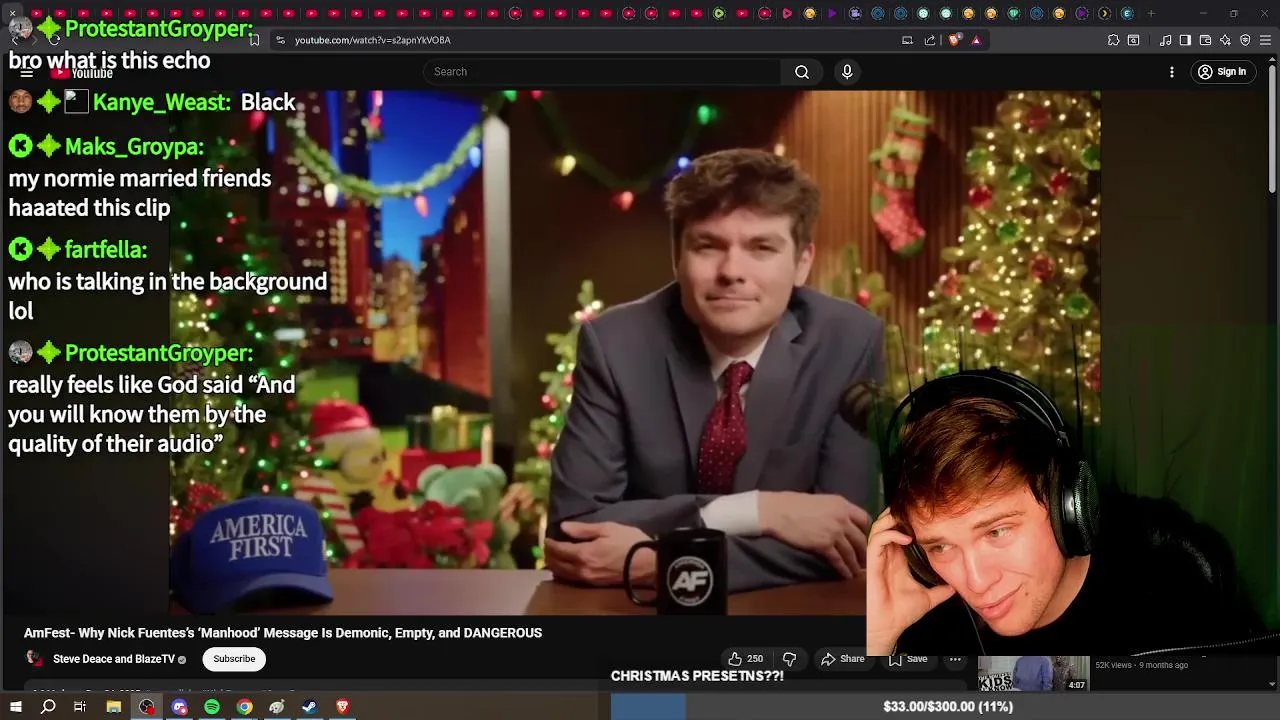Click Brave Rewards triangle icon
1280x720 pixels.
(976, 40)
